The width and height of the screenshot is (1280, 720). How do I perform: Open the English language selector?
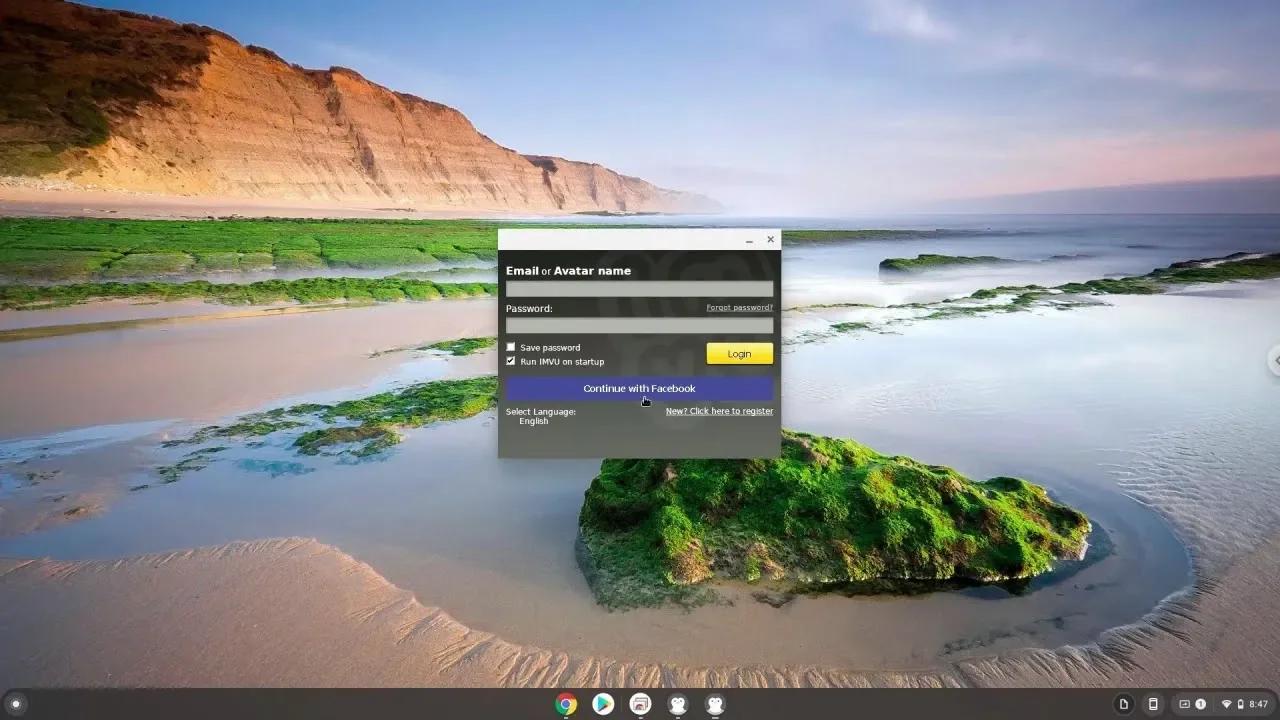[533, 421]
